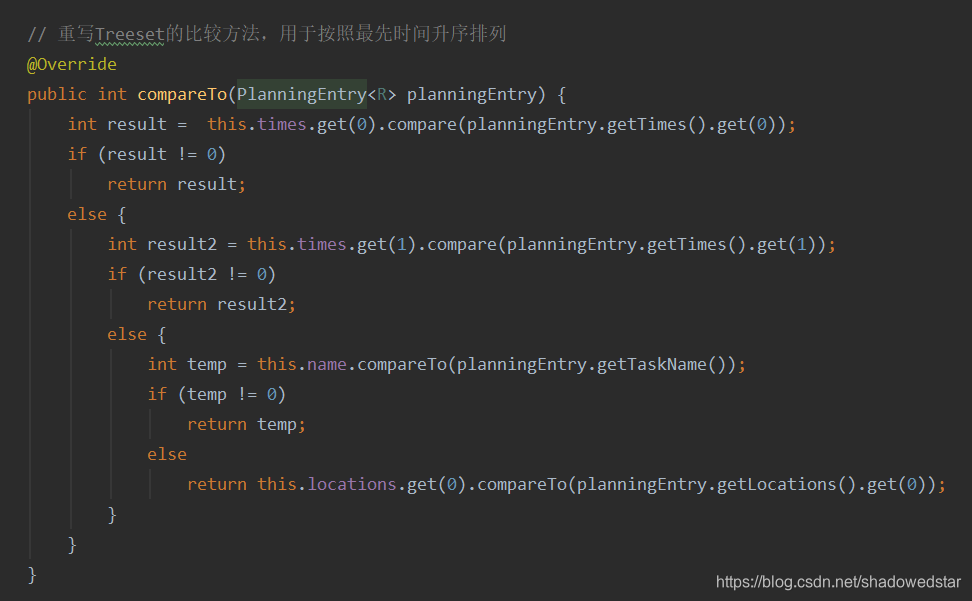972x601 pixels.
Task: Click 'getLocations()' method call
Action: pyautogui.click(x=786, y=485)
